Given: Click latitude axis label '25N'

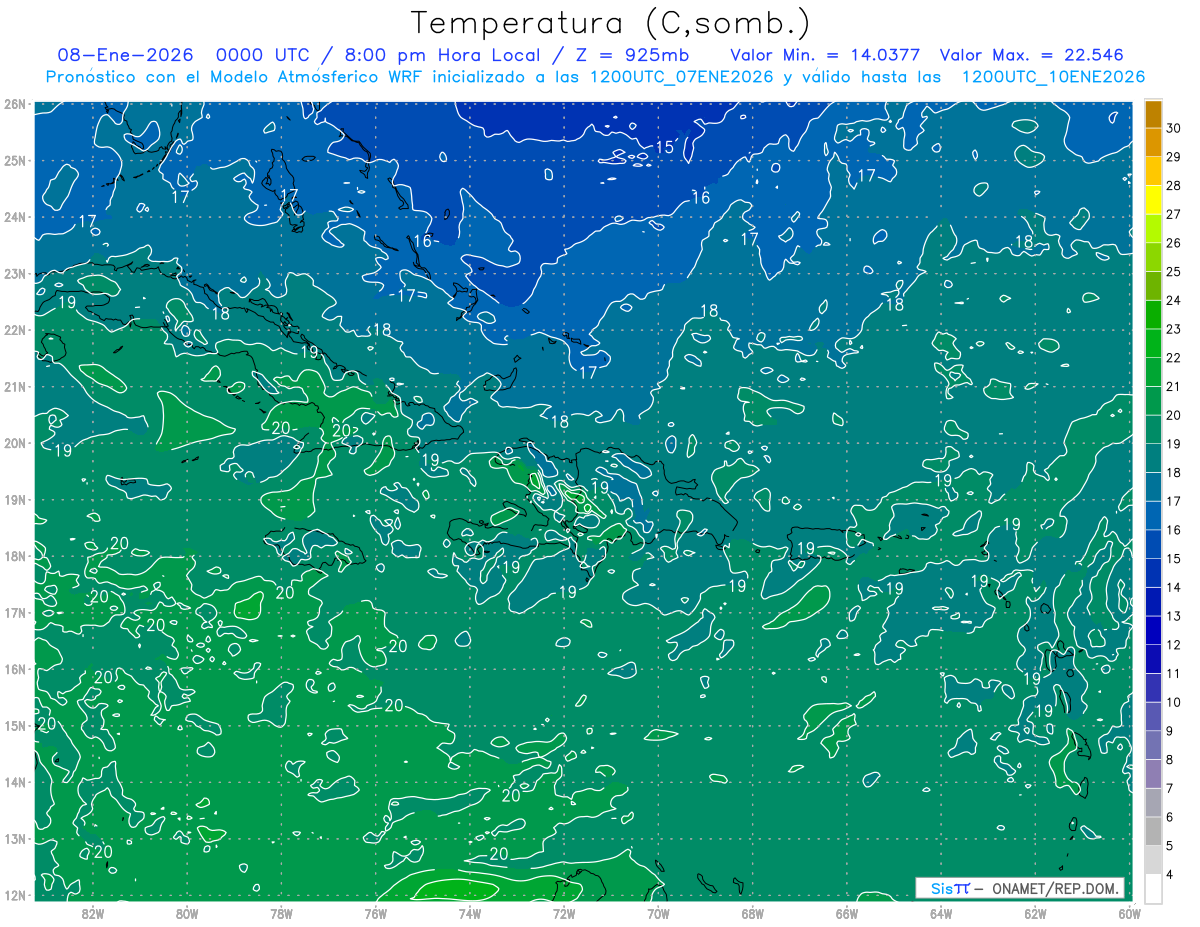Looking at the screenshot, I should (x=14, y=160).
